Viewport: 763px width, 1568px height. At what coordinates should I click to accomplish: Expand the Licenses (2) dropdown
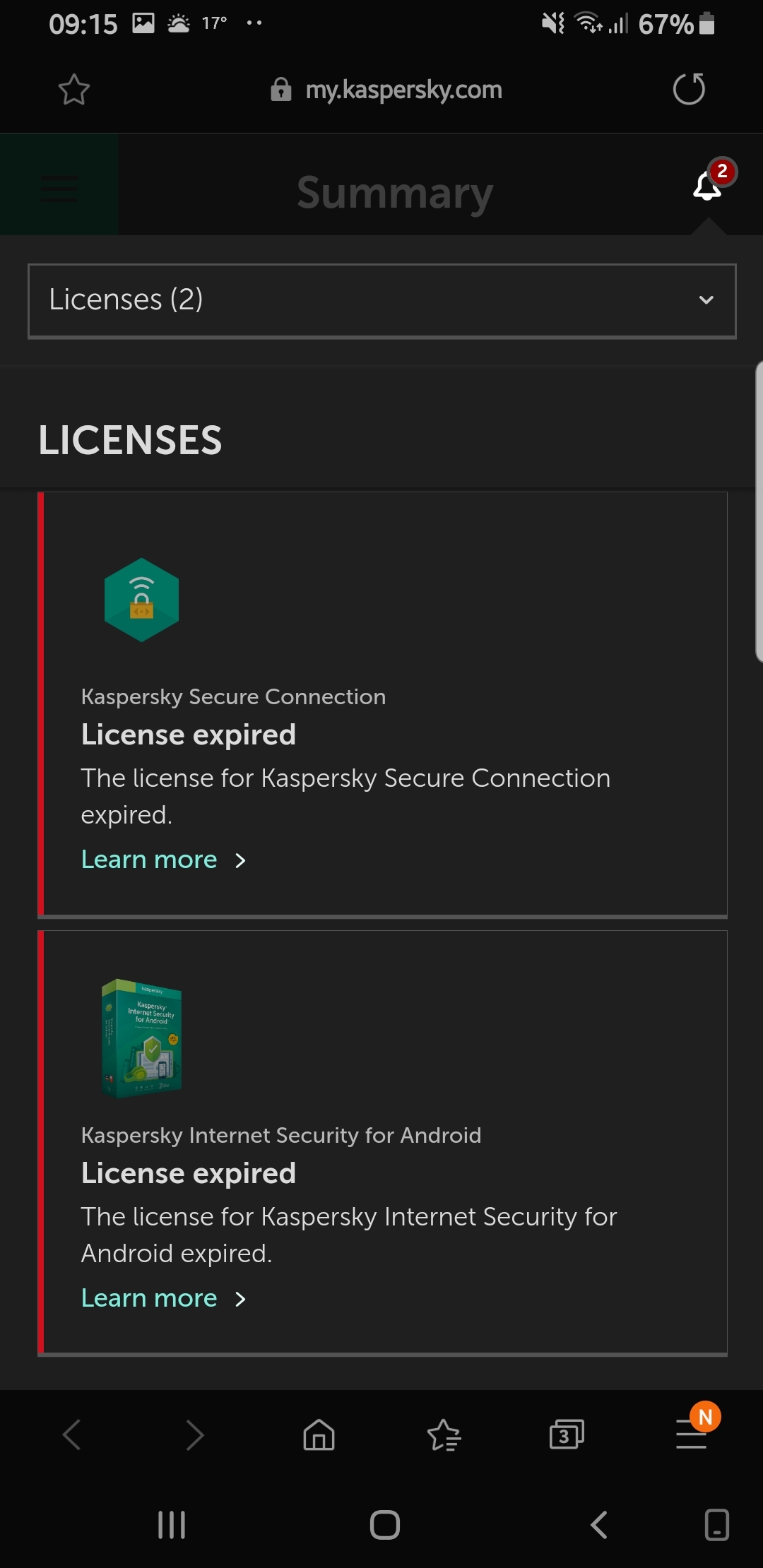tap(382, 301)
